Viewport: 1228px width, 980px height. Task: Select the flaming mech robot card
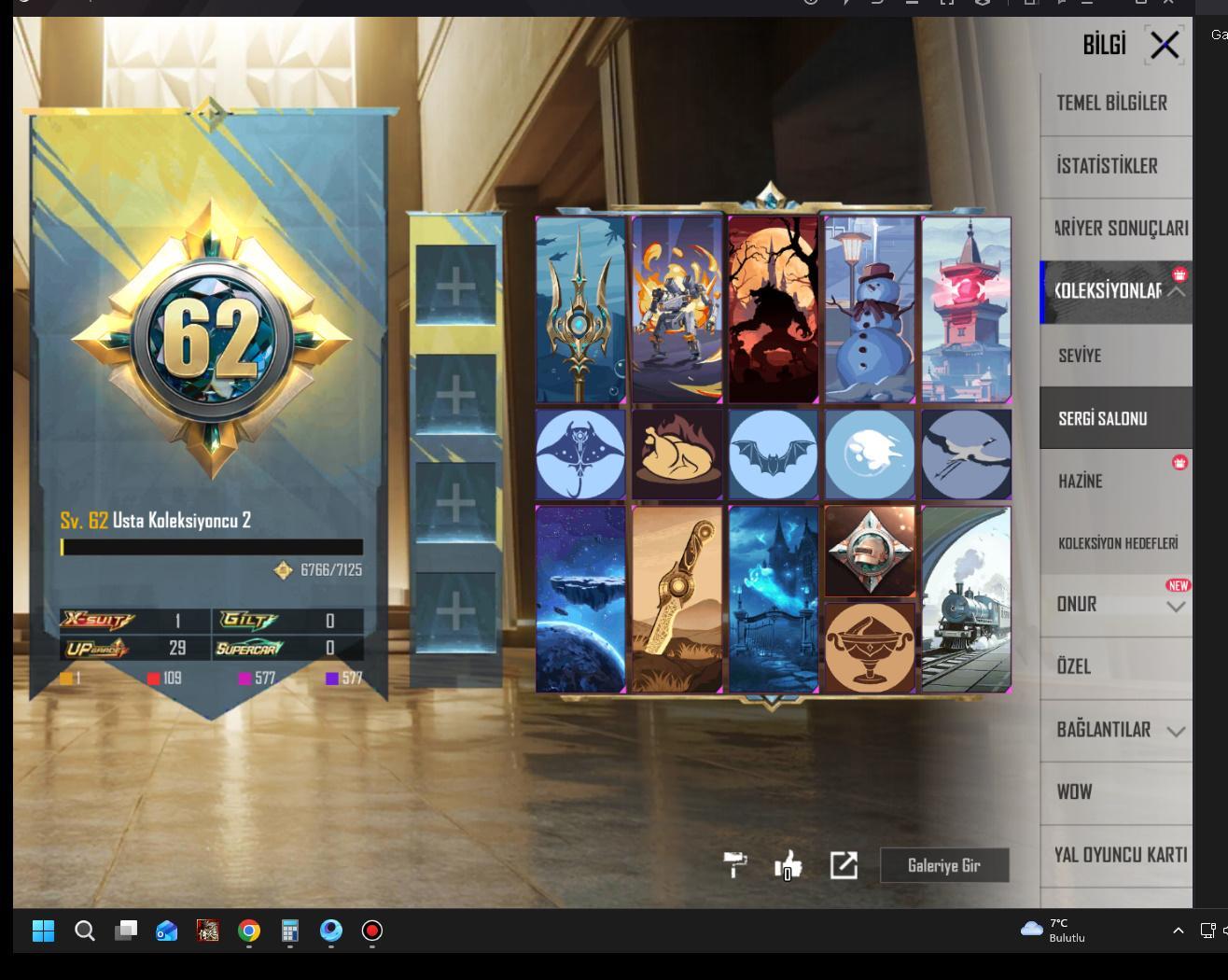pos(677,310)
